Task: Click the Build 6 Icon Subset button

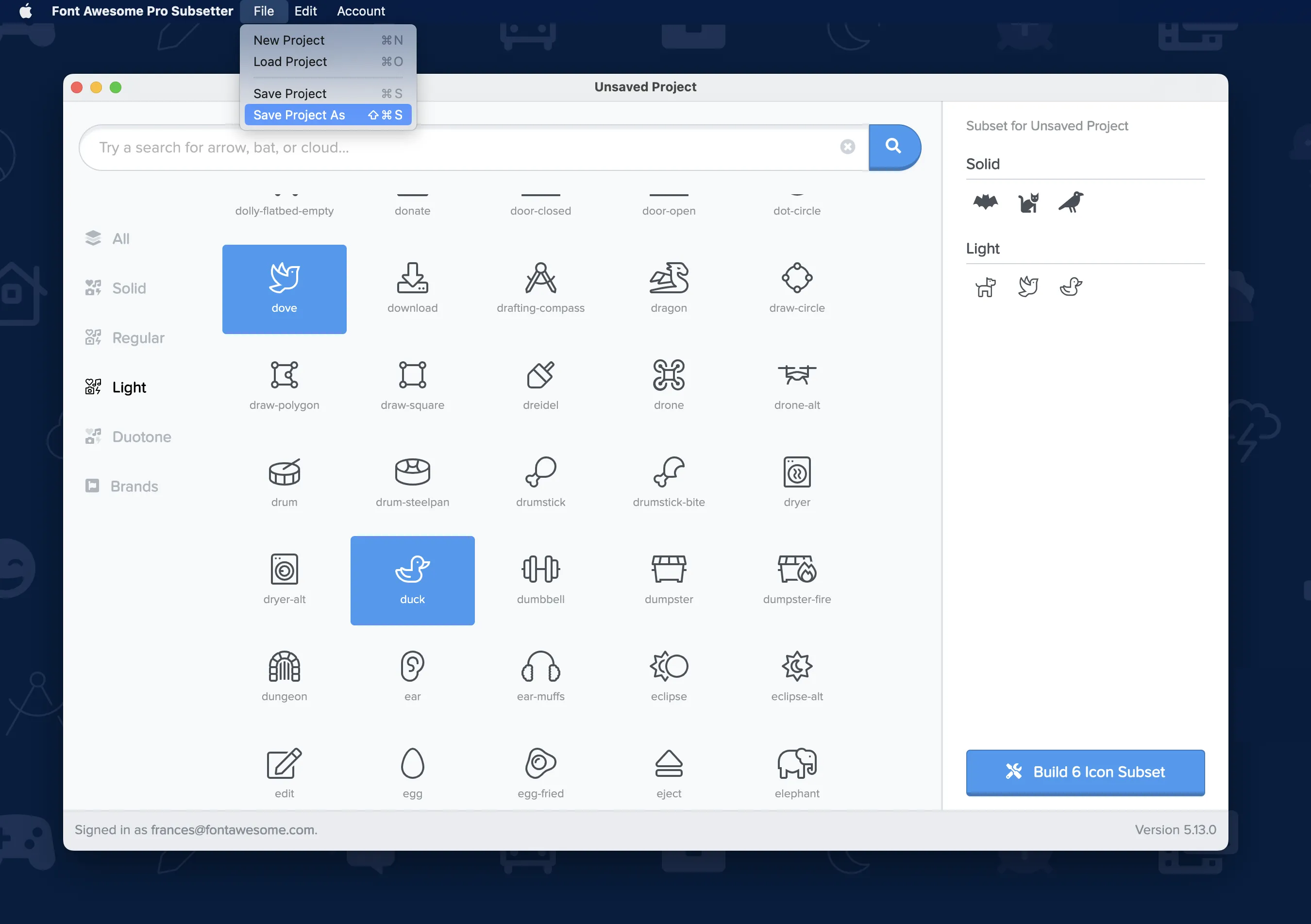Action: point(1084,772)
